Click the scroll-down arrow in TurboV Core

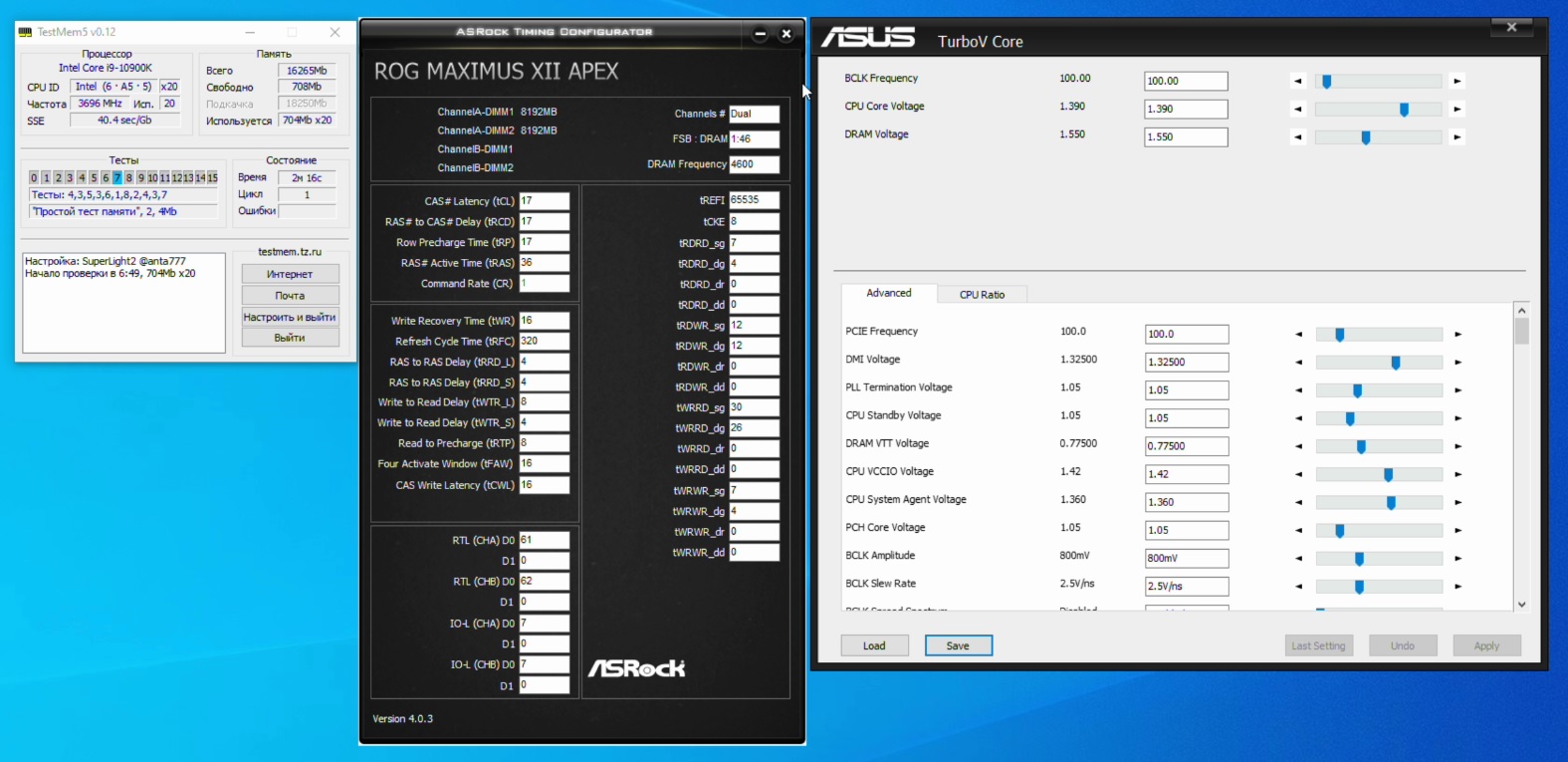click(1521, 605)
